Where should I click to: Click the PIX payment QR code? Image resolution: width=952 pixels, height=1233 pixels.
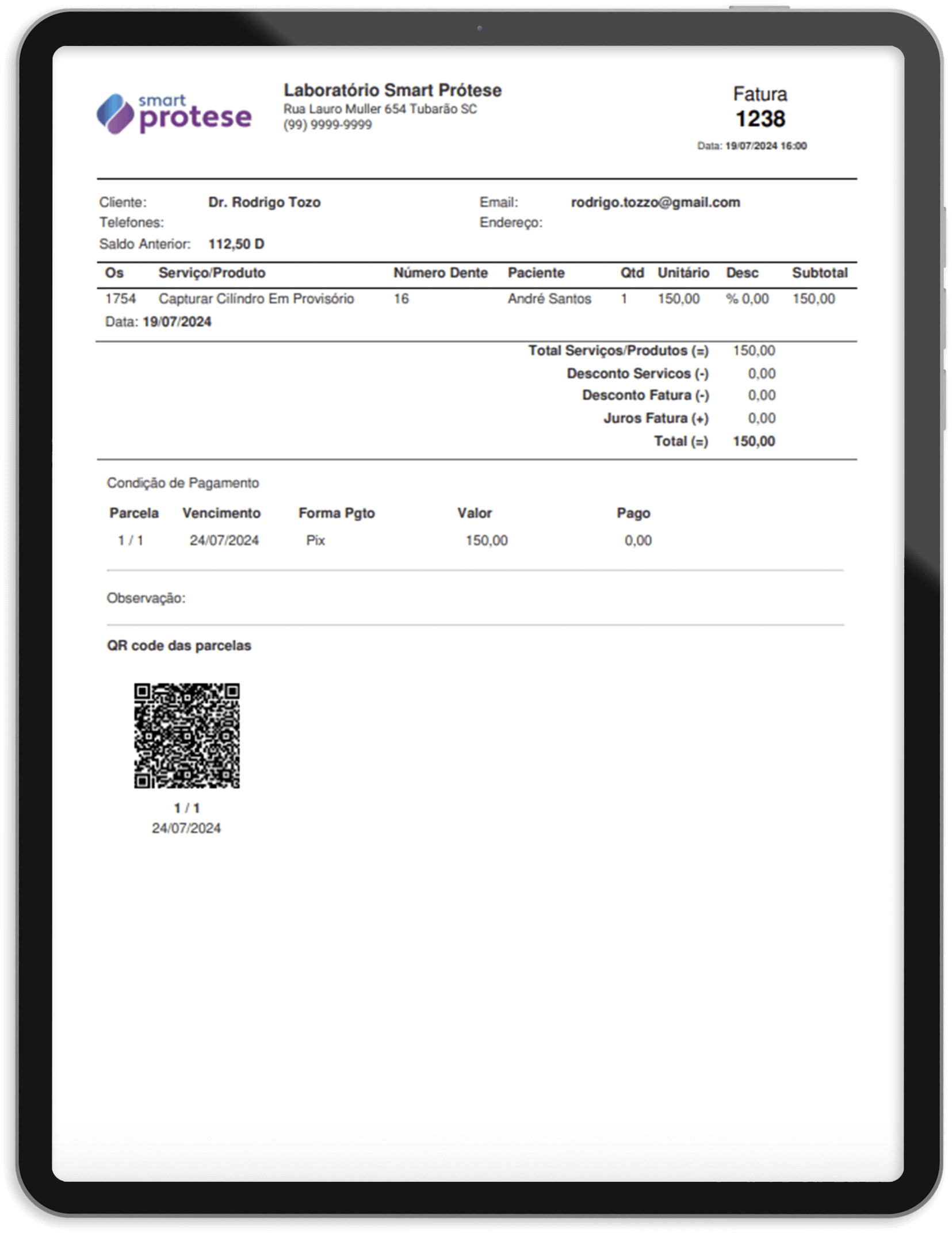pyautogui.click(x=186, y=735)
